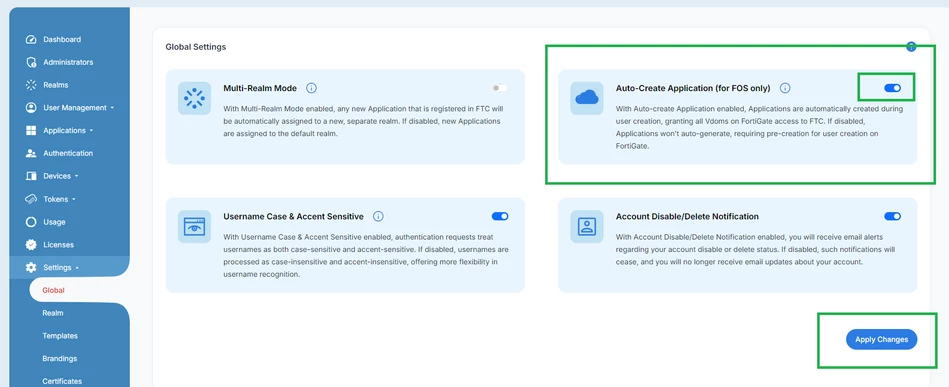The image size is (949, 387).
Task: Click the Global Settings heading
Action: (x=195, y=47)
